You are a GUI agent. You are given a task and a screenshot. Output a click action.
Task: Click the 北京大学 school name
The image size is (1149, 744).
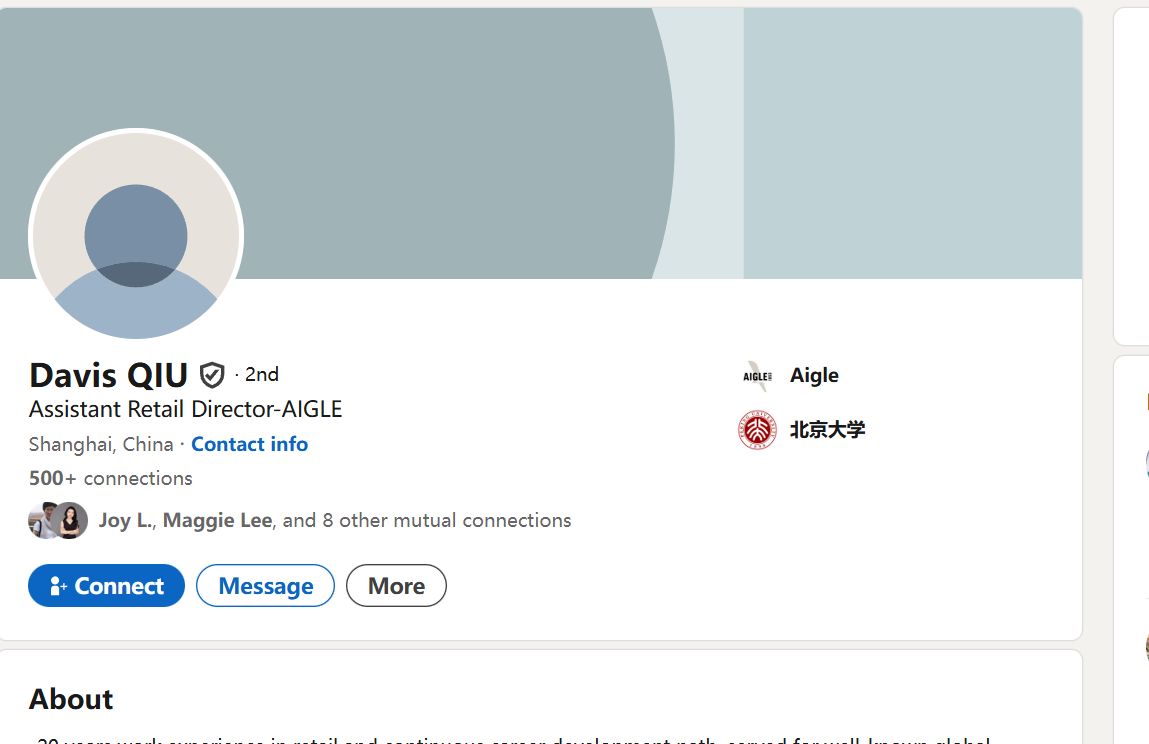827,430
